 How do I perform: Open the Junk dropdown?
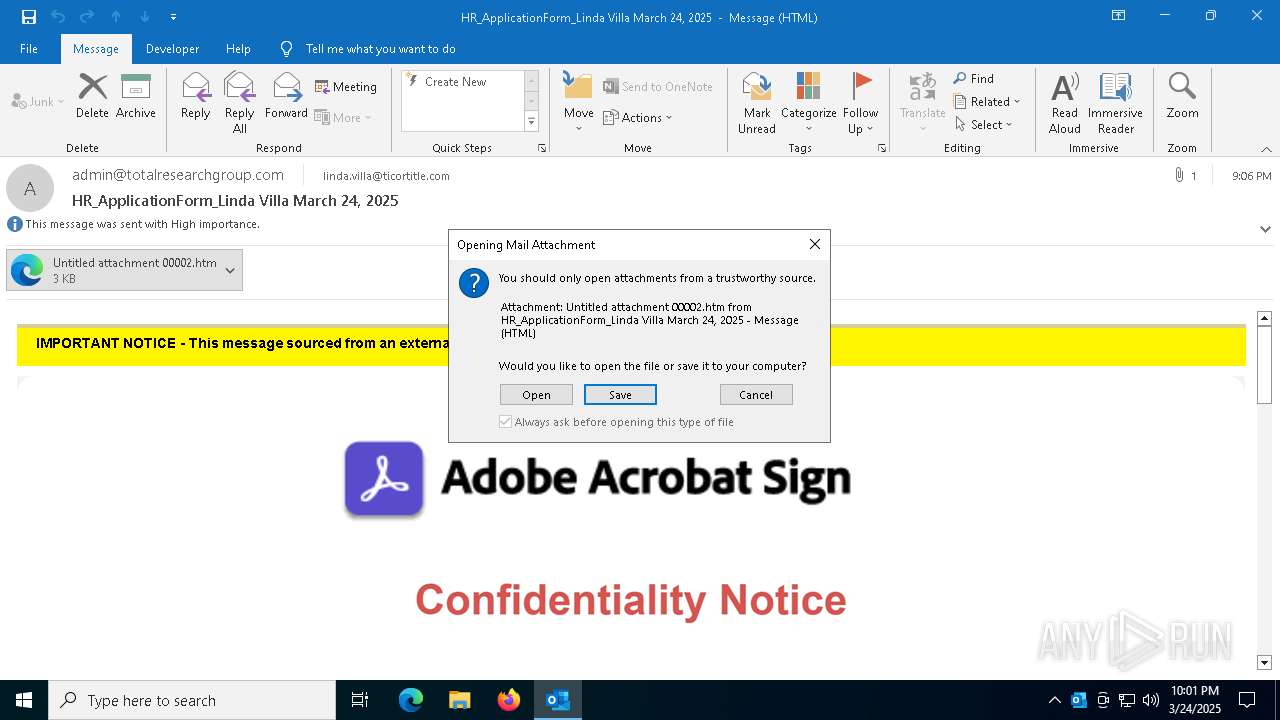(x=38, y=101)
